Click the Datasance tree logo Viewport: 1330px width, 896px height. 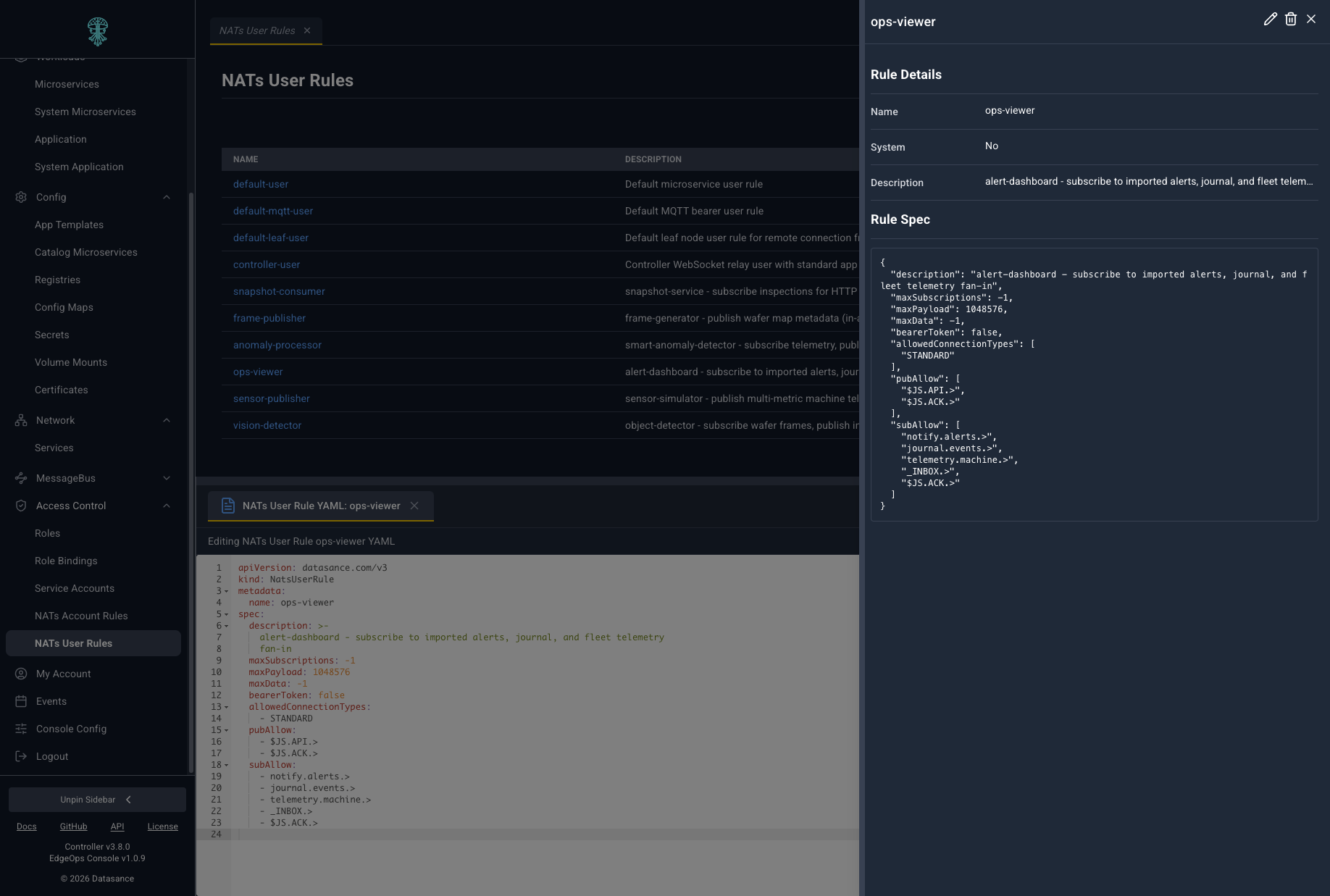point(98,31)
